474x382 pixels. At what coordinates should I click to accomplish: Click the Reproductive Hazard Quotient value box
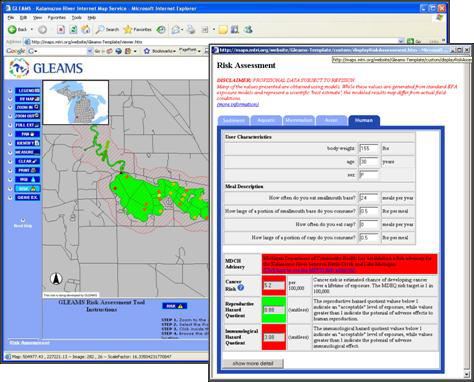pos(274,310)
